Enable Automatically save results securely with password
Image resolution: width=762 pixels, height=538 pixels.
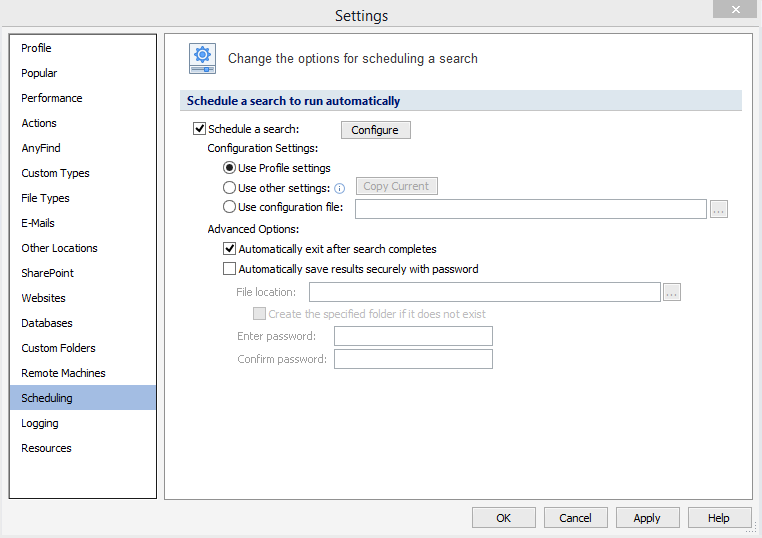coord(229,269)
